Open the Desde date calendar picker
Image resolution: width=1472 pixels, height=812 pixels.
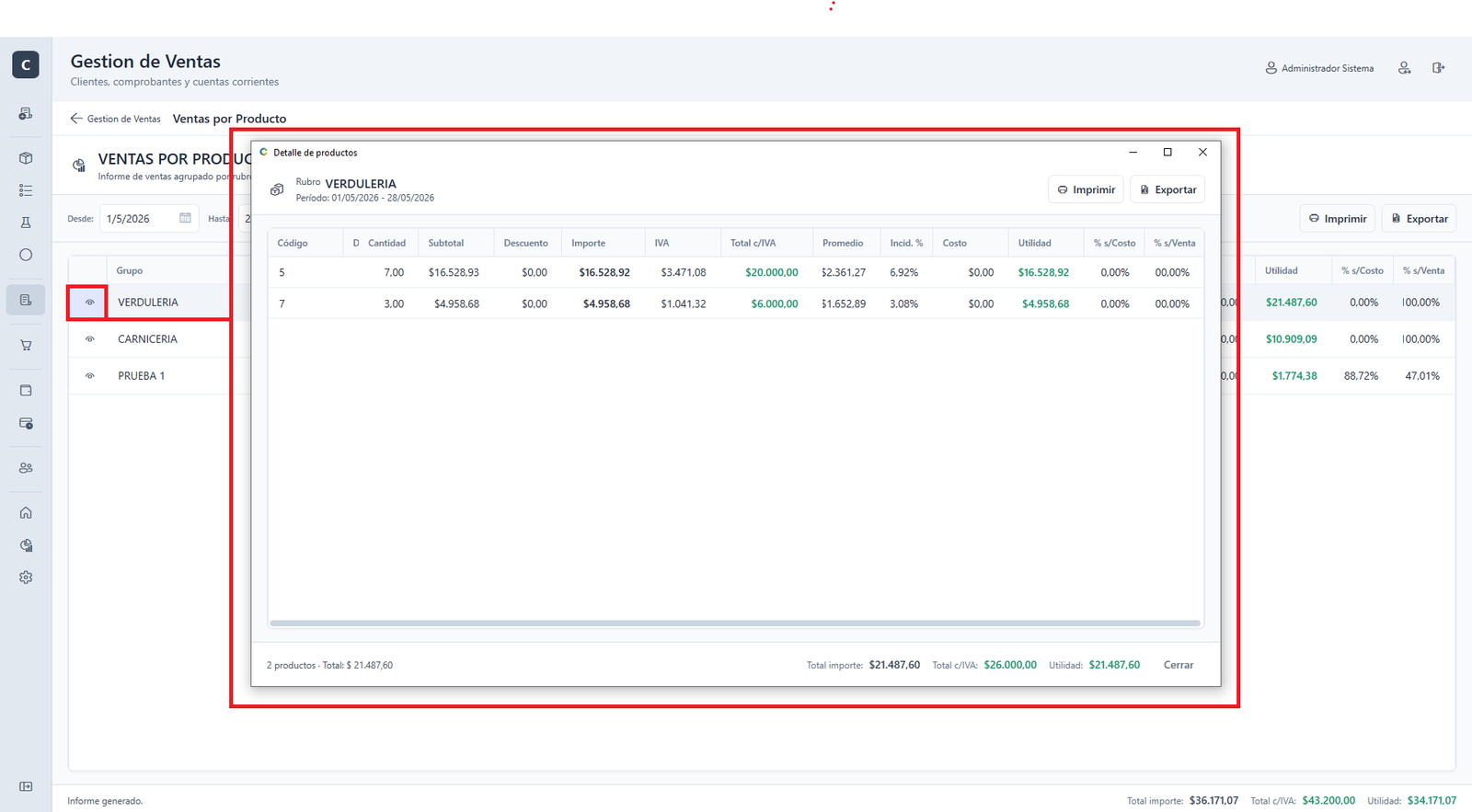[185, 219]
